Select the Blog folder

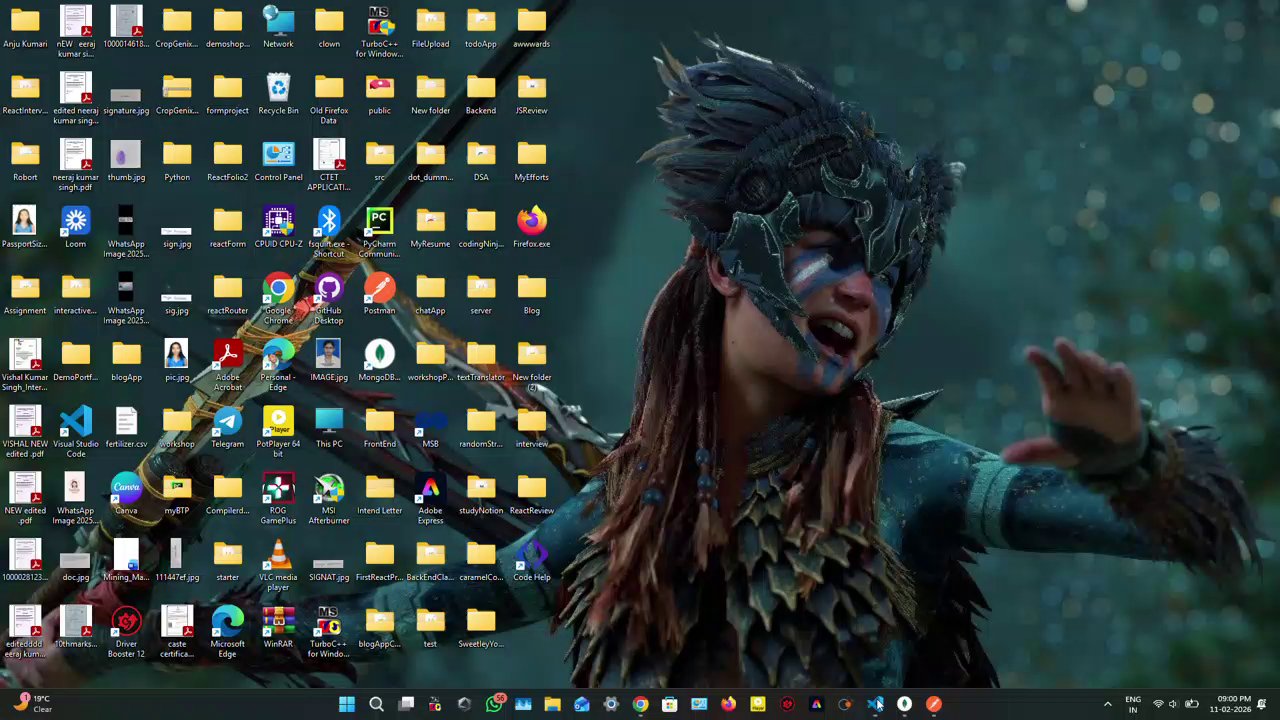tap(531, 294)
